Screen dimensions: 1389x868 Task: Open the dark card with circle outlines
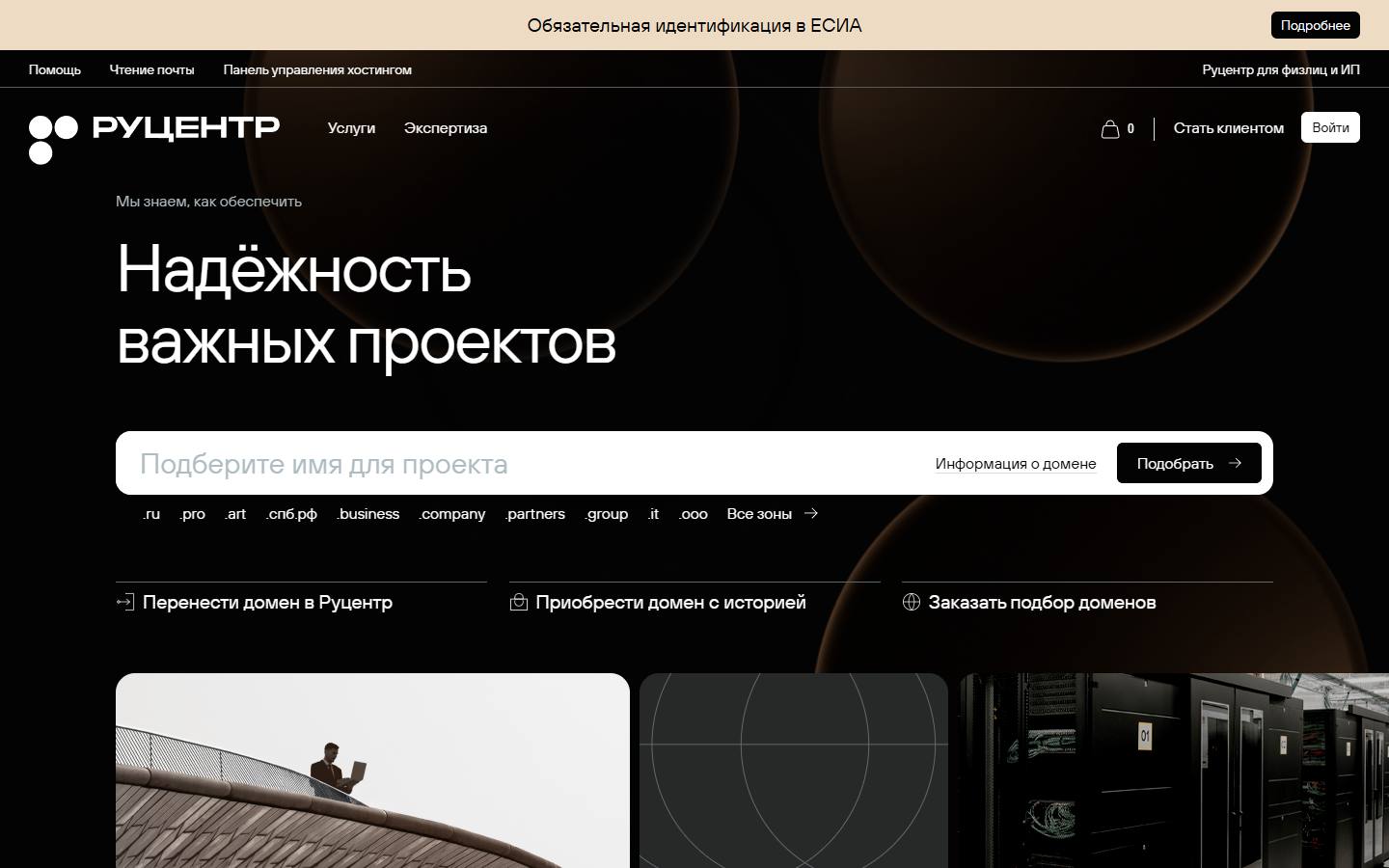794,771
